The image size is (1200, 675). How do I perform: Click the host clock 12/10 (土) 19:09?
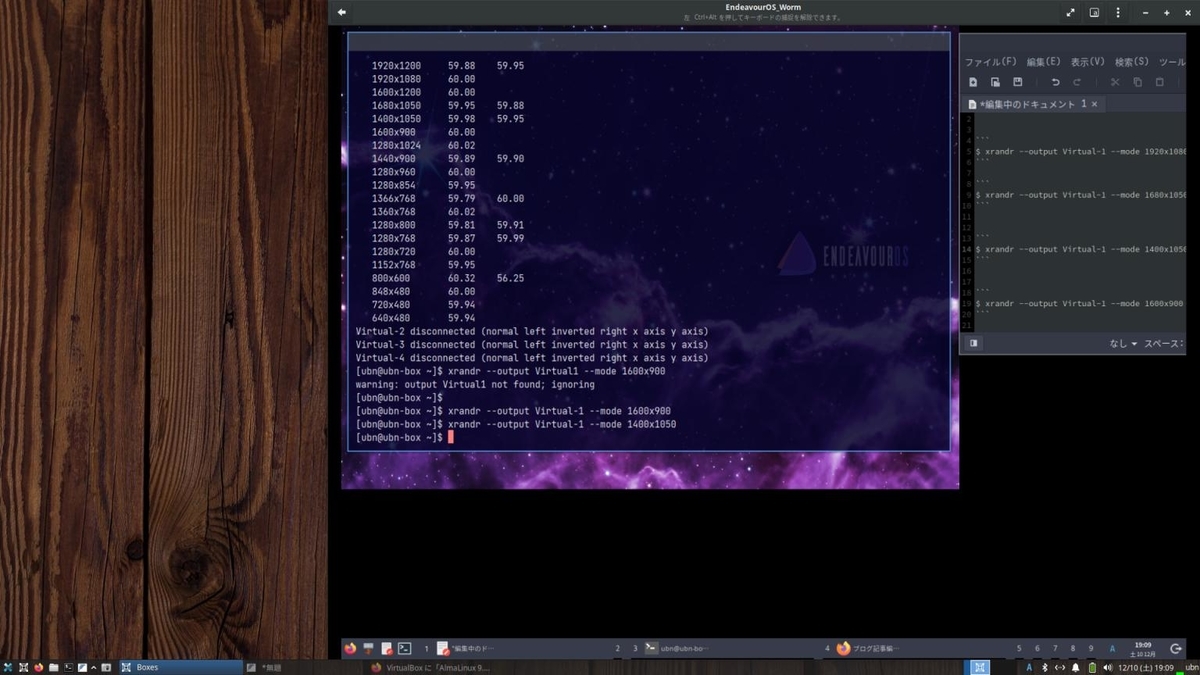pyautogui.click(x=1146, y=667)
